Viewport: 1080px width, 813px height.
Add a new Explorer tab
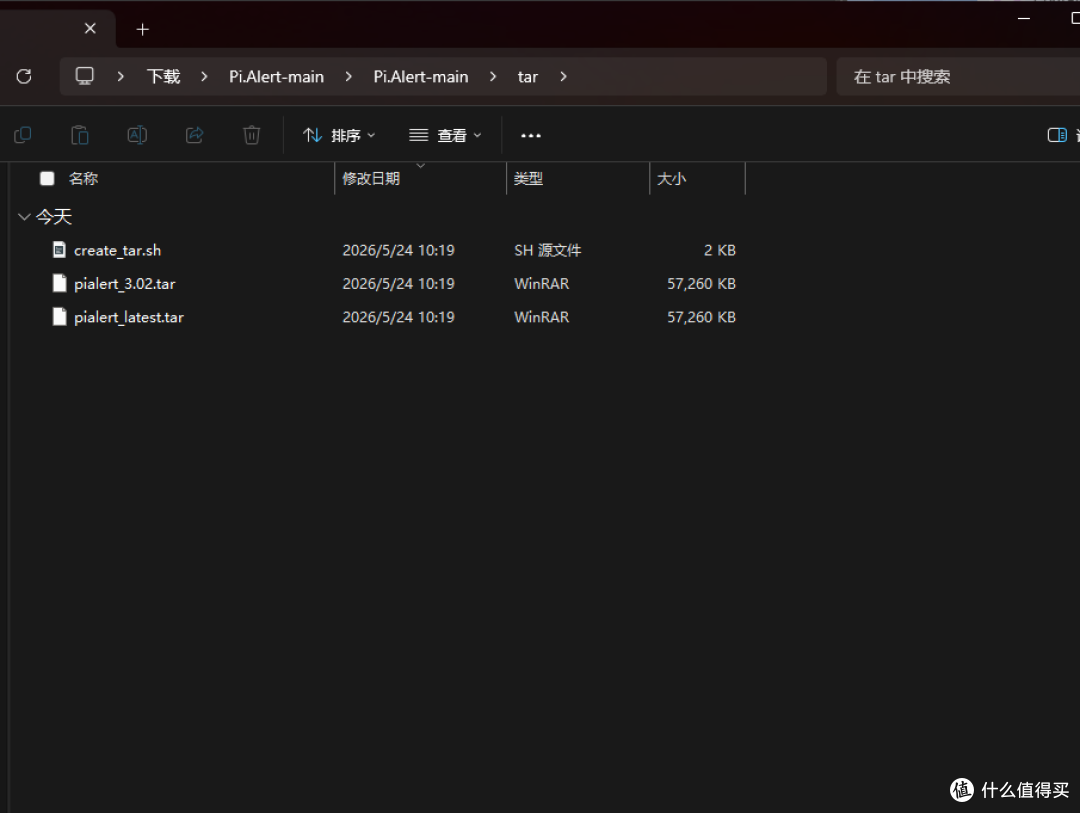[143, 29]
